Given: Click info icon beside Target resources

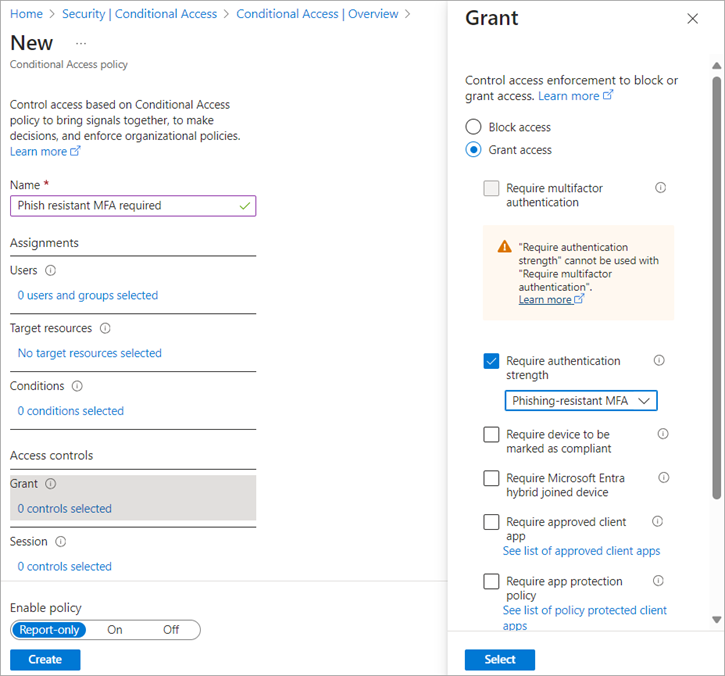Looking at the screenshot, I should point(105,328).
